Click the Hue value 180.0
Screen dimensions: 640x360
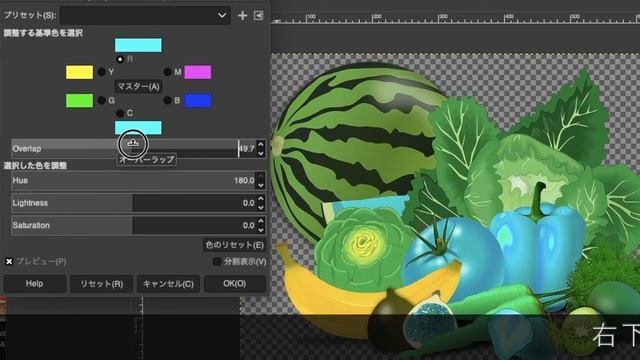click(244, 180)
